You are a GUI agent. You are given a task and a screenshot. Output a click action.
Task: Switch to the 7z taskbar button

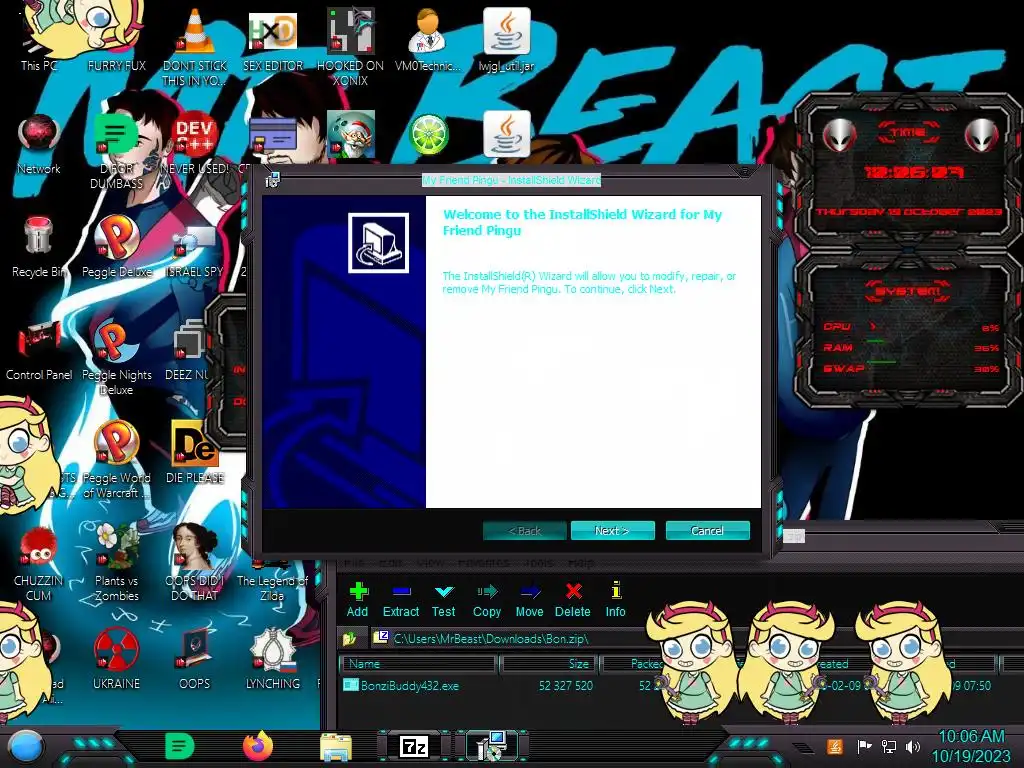tap(414, 746)
